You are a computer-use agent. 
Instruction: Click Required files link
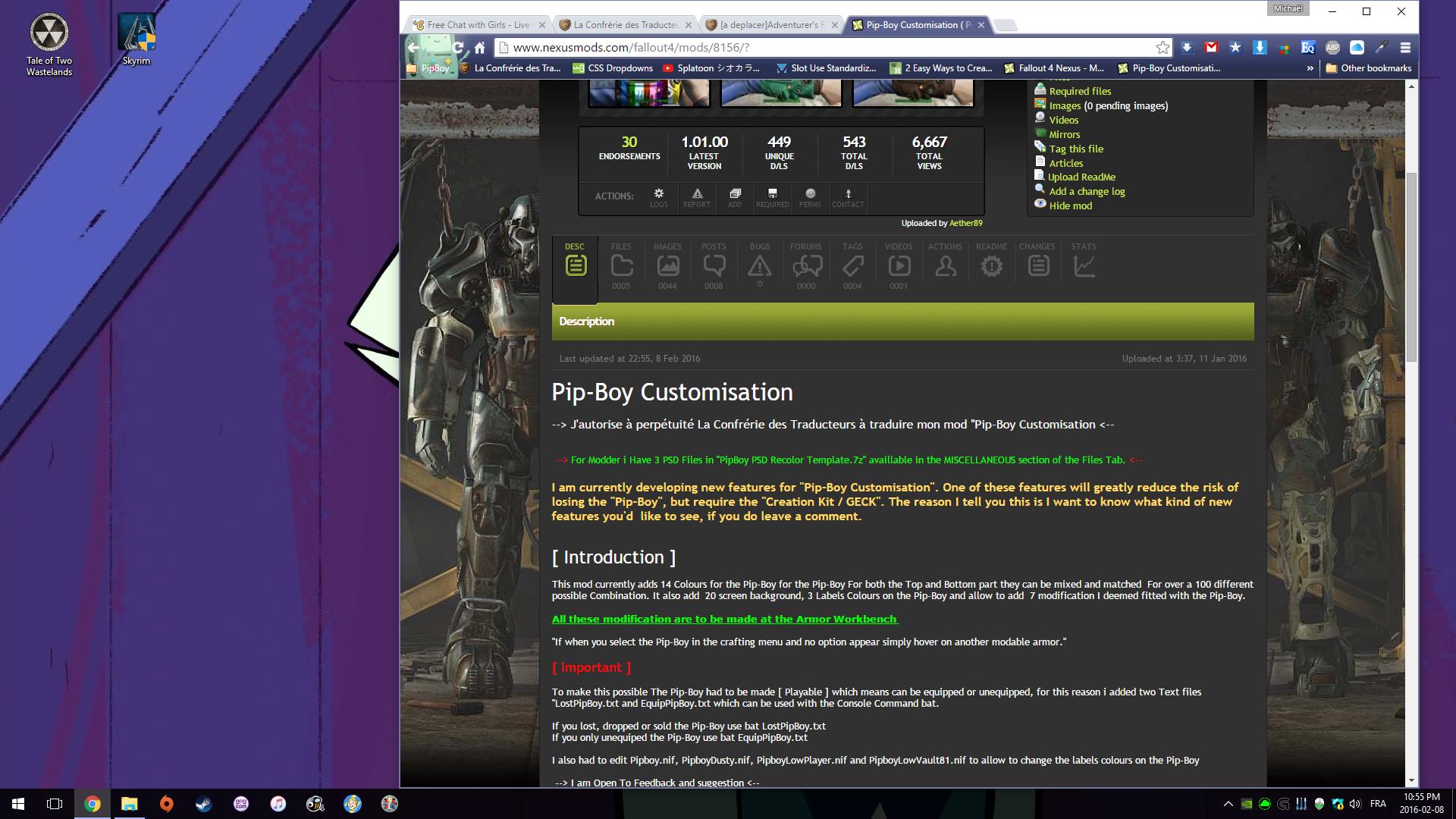point(1080,91)
